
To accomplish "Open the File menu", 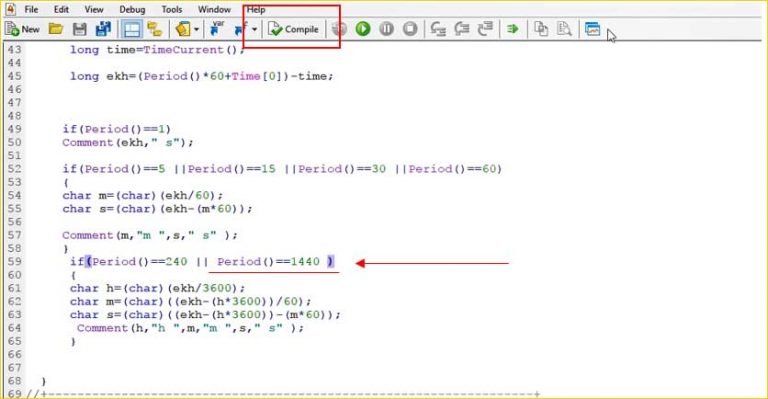I will (31, 9).
